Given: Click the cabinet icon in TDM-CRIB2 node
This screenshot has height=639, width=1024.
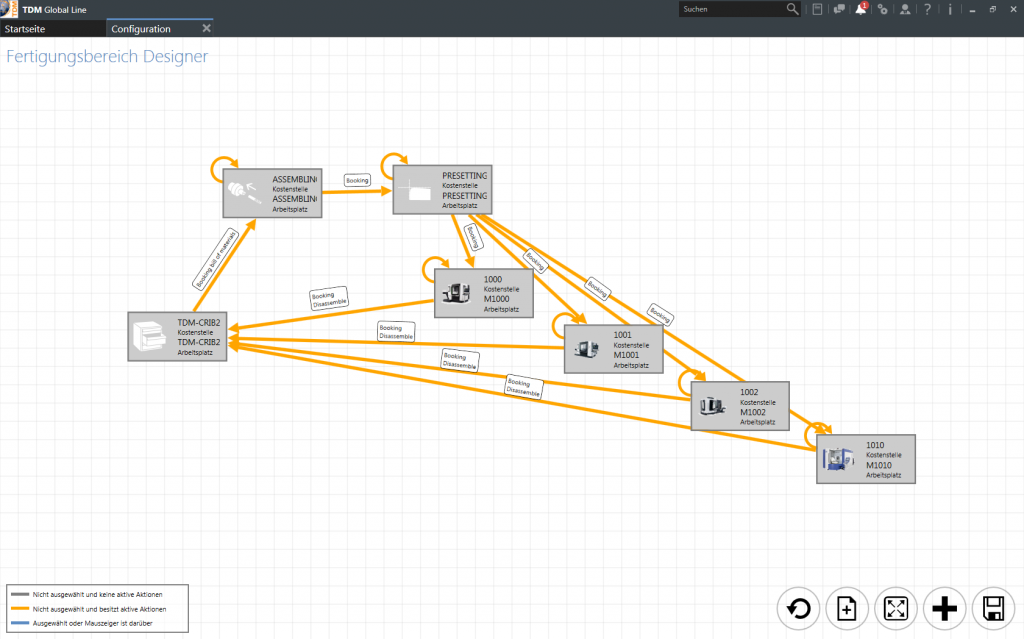Looking at the screenshot, I should 149,336.
